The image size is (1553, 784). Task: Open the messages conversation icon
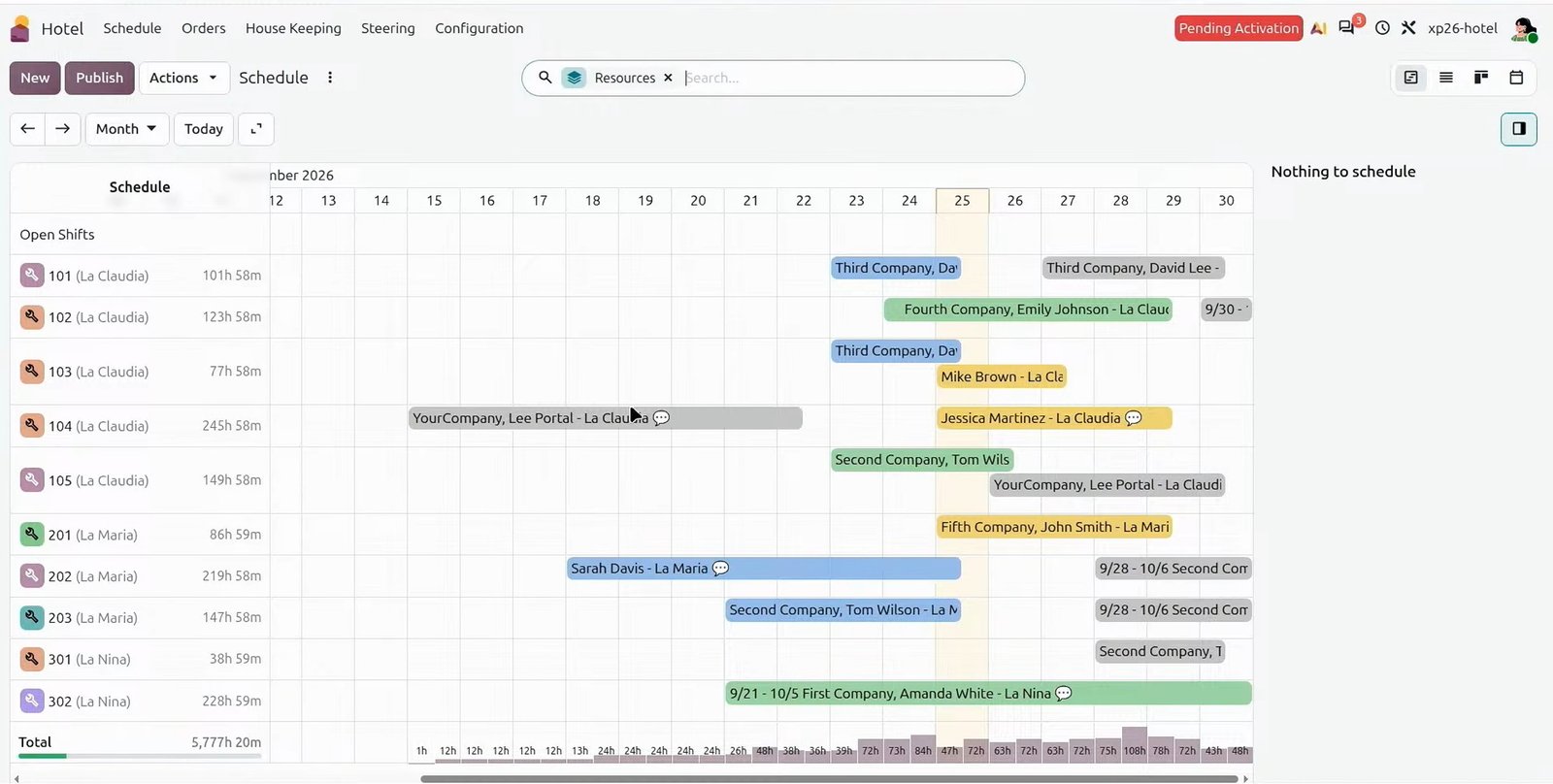coord(1346,28)
